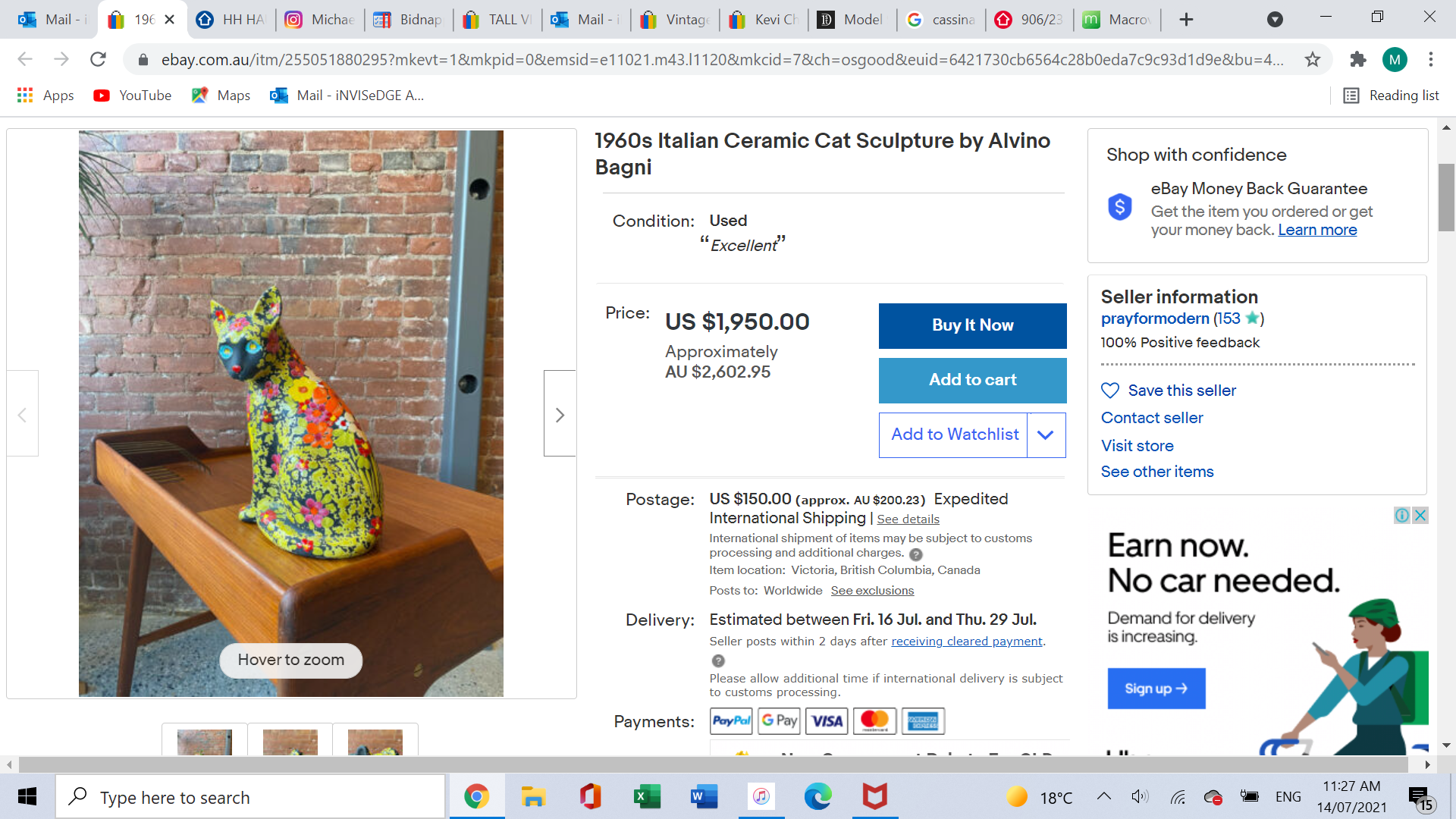Viewport: 1456px width, 819px height.
Task: Open the Maps bookmark
Action: [221, 96]
